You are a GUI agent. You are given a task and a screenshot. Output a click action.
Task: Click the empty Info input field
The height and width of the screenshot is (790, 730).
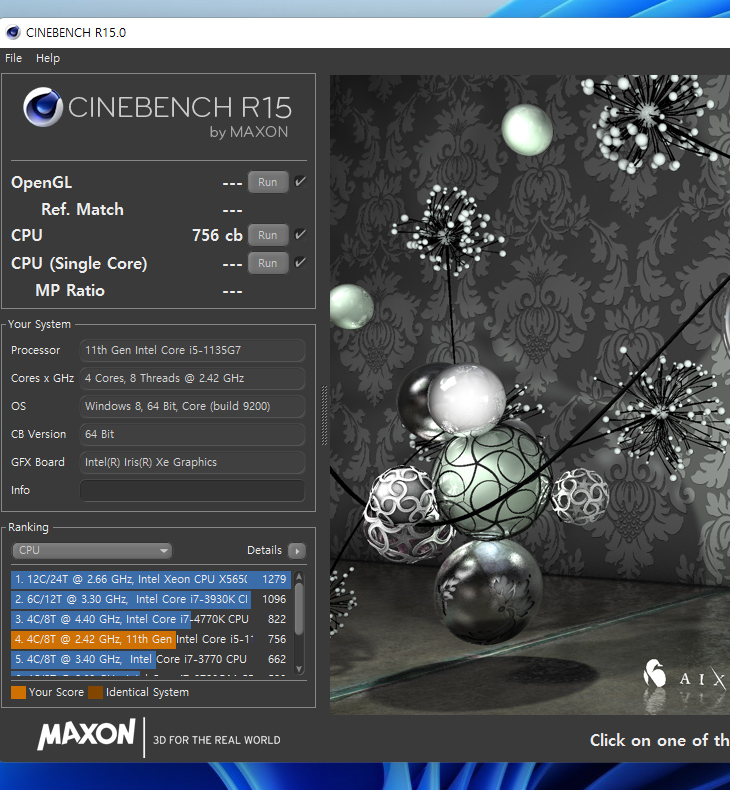click(x=192, y=490)
